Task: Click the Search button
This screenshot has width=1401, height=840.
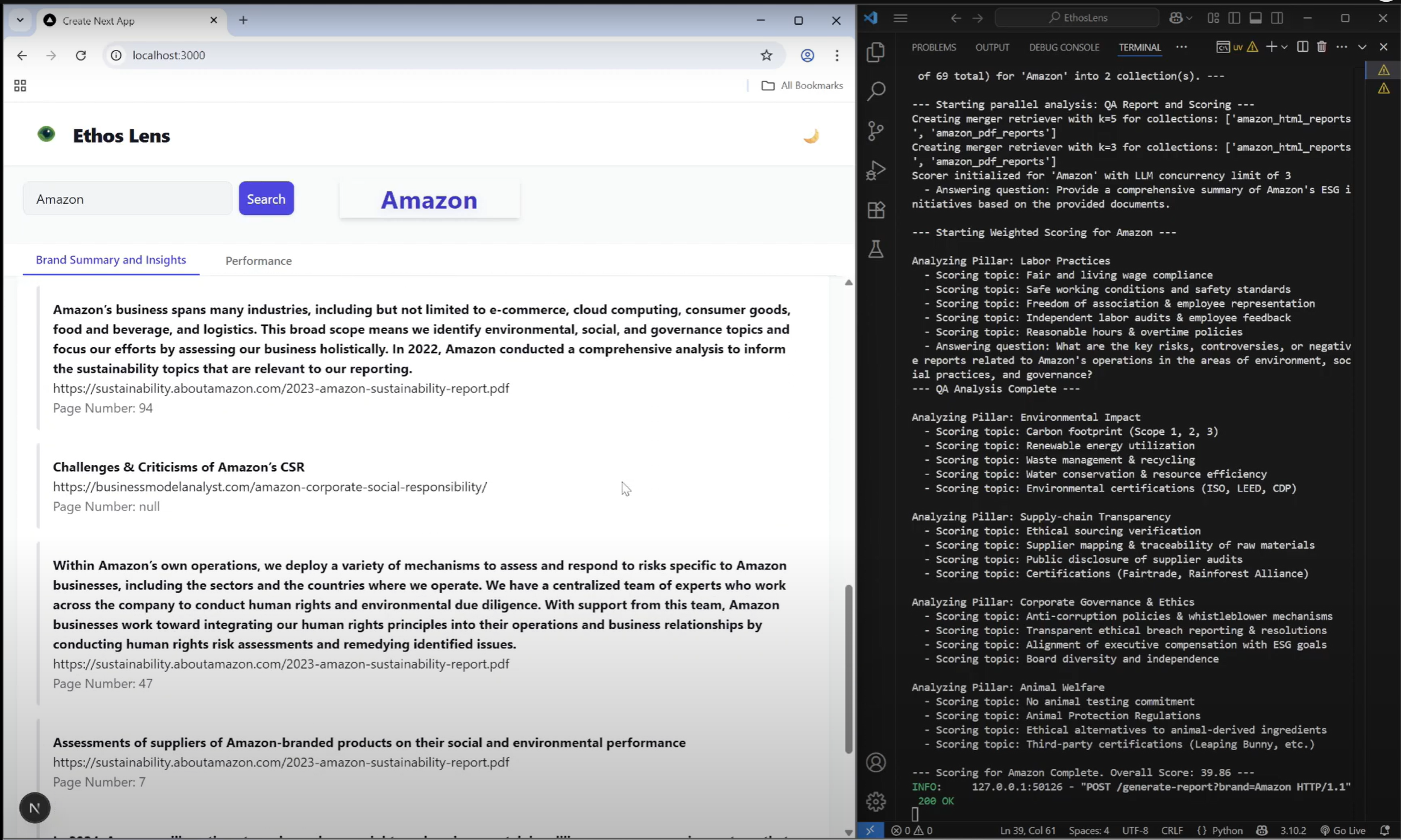Action: click(266, 199)
